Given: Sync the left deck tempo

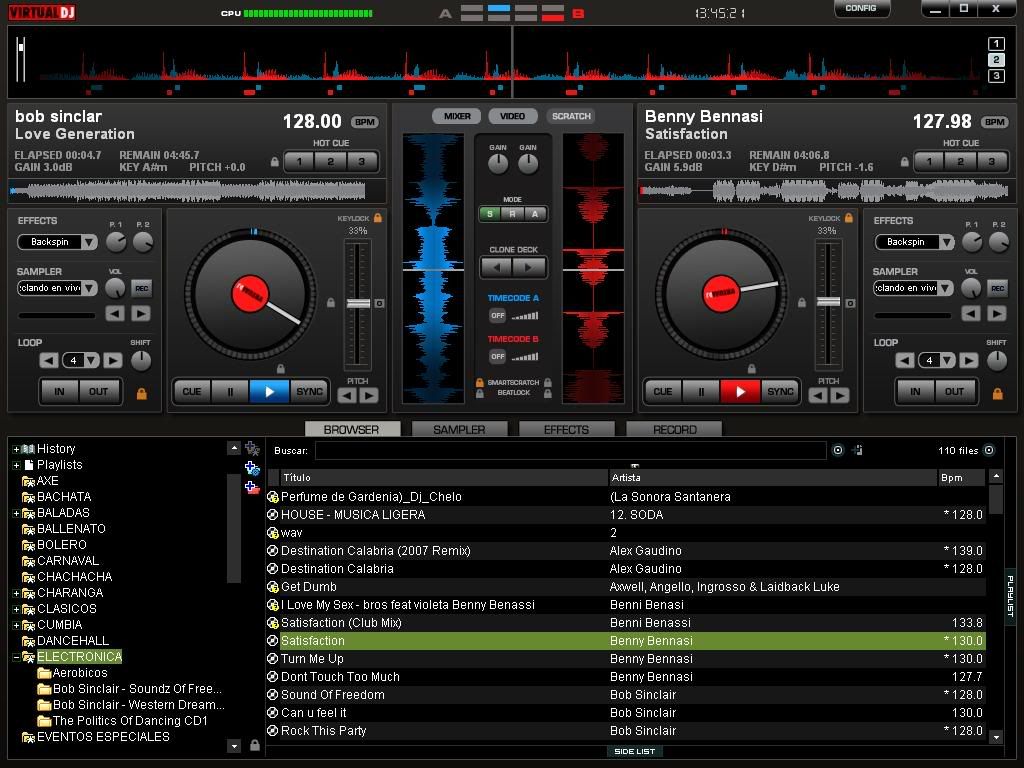Looking at the screenshot, I should pyautogui.click(x=309, y=392).
